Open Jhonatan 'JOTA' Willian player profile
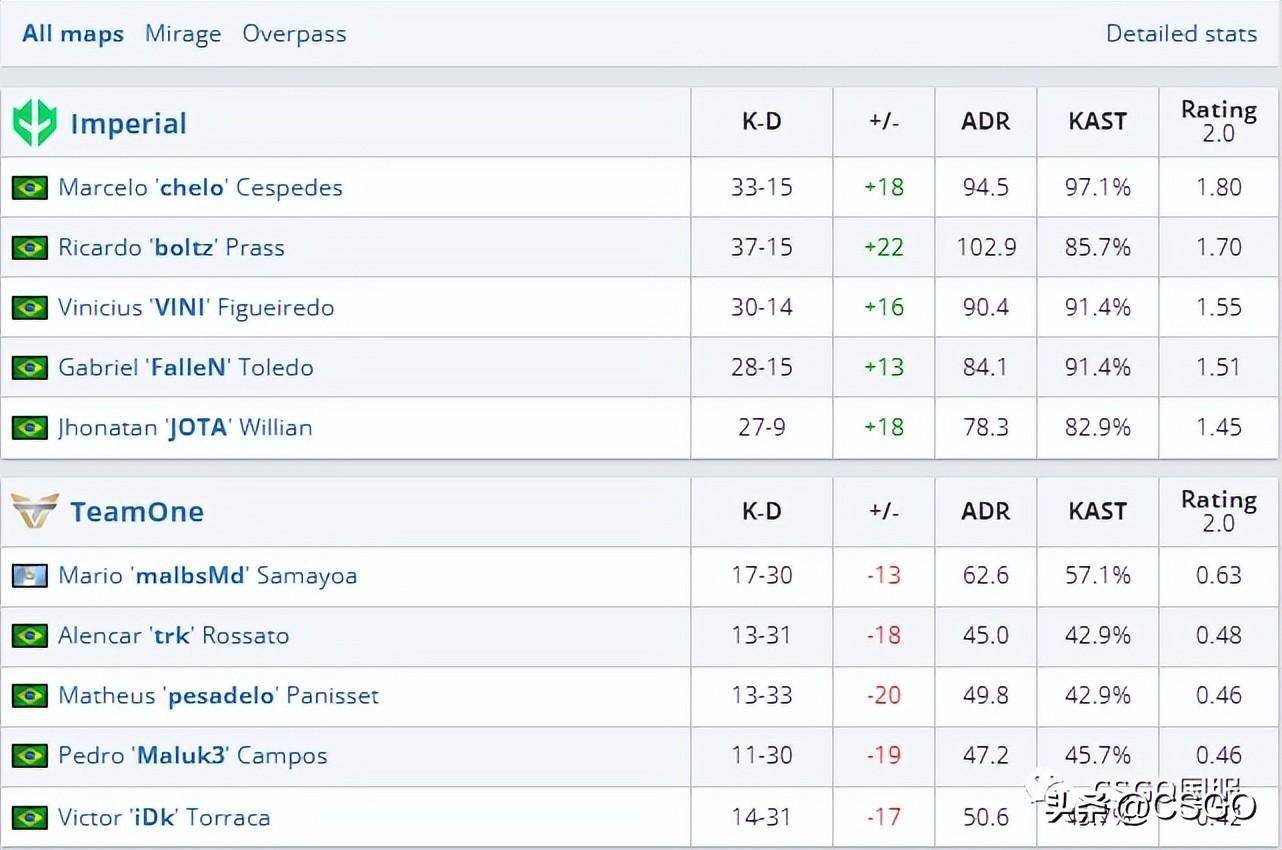 point(185,427)
